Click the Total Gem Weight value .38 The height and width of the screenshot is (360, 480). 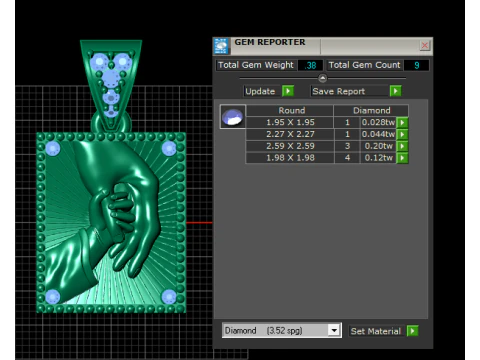[310, 65]
